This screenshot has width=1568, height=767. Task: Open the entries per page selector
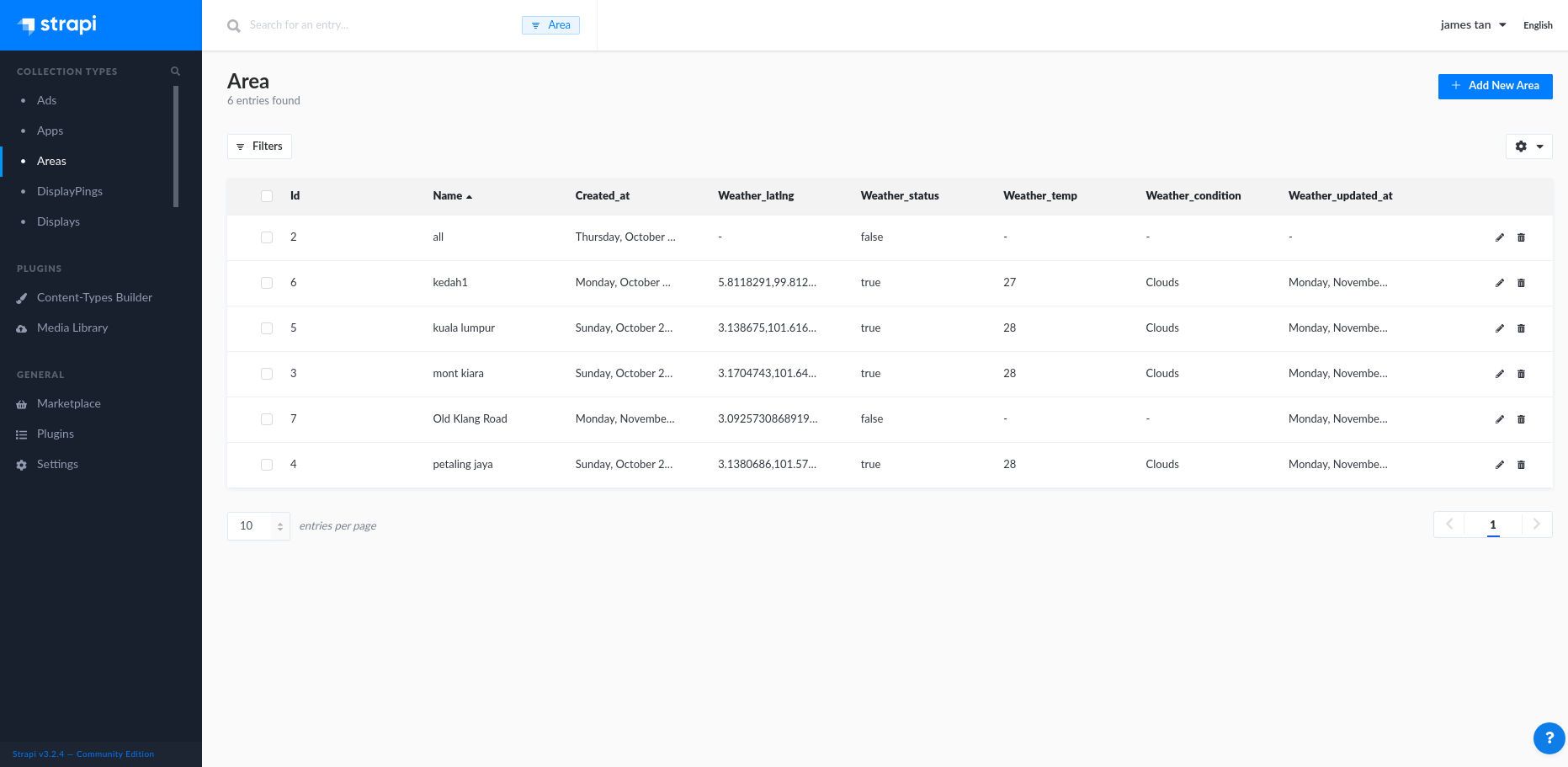pyautogui.click(x=258, y=526)
